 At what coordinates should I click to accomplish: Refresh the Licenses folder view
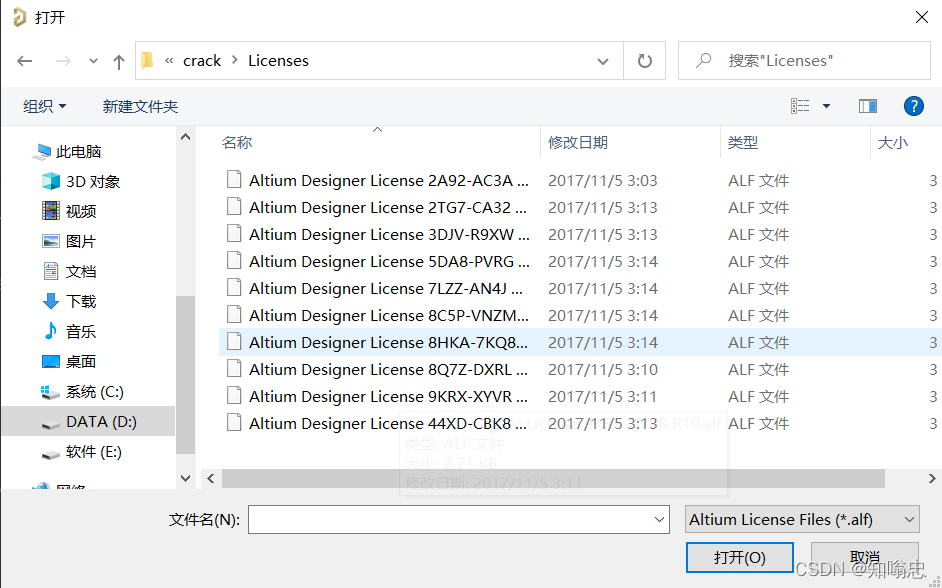[643, 60]
